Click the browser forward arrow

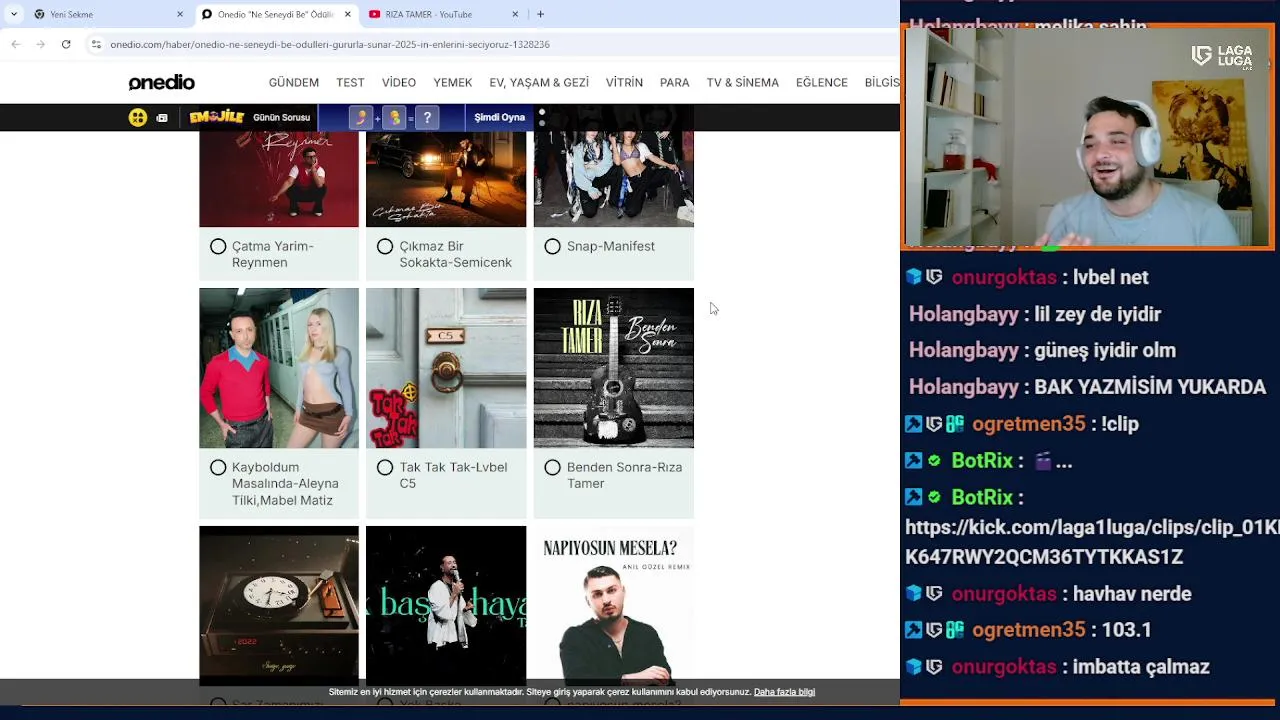40,44
